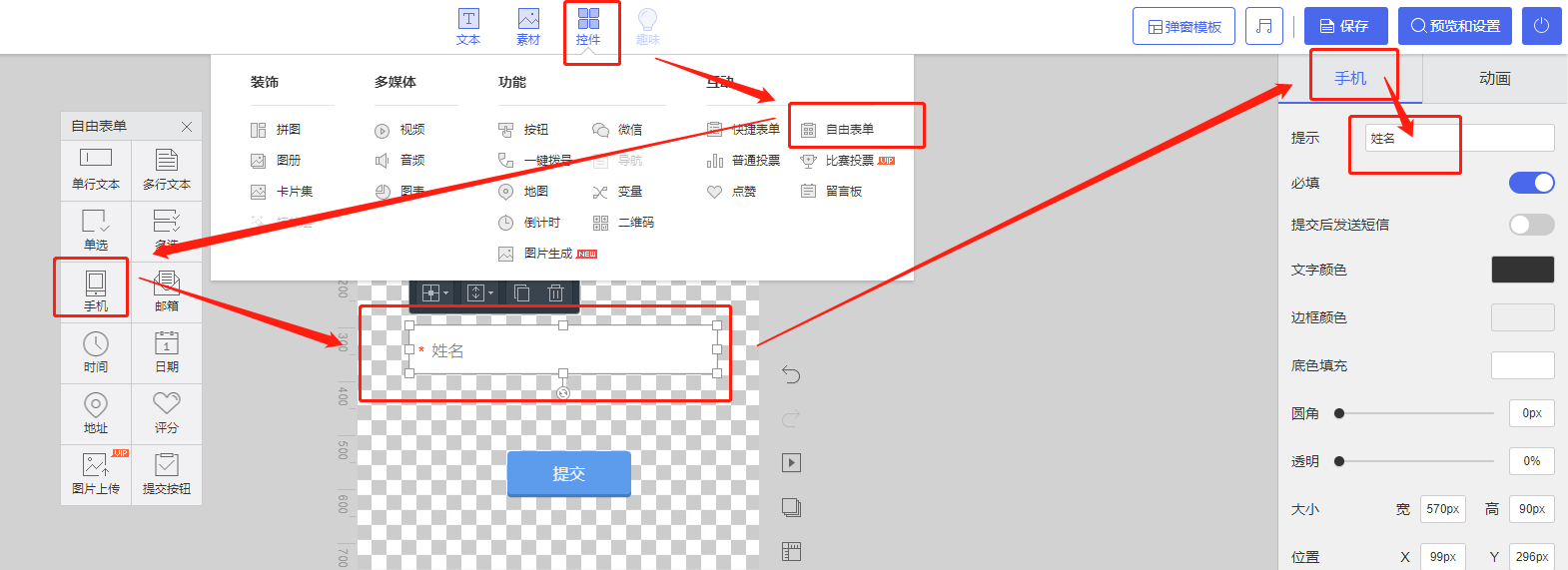Screen dimensions: 1568x570
Task: Open the align dropdown in element toolbar
Action: tap(434, 292)
